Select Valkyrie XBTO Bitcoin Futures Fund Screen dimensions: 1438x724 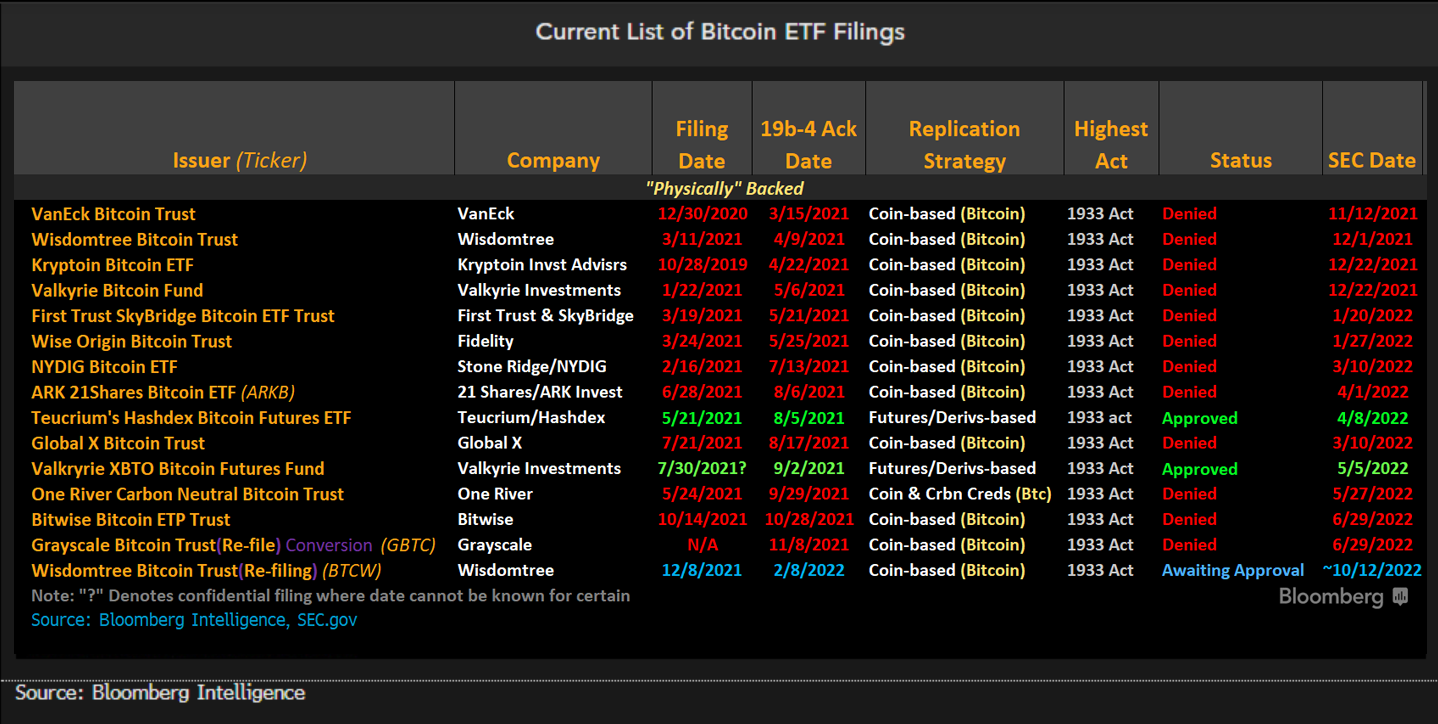pos(178,469)
